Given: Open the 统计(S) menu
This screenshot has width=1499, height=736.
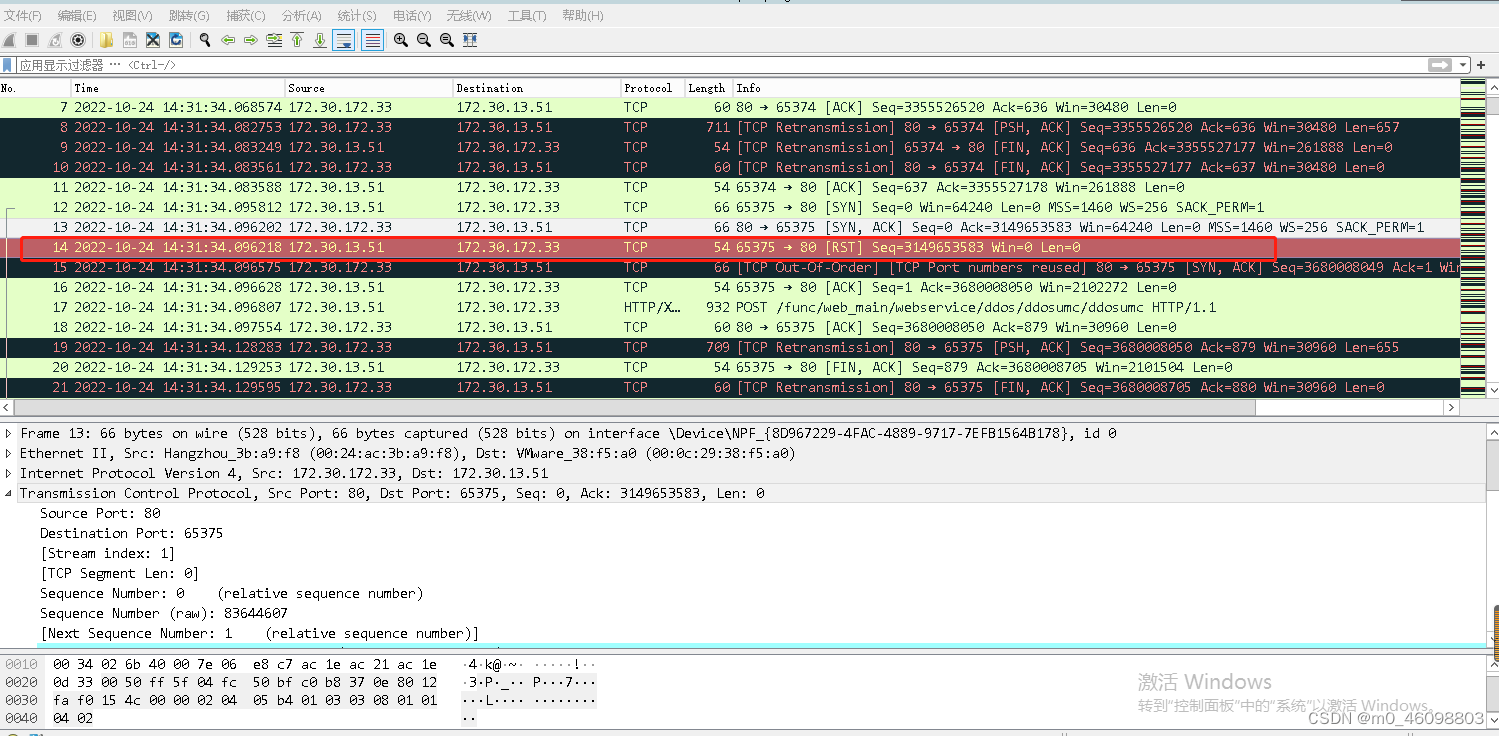Looking at the screenshot, I should (357, 16).
